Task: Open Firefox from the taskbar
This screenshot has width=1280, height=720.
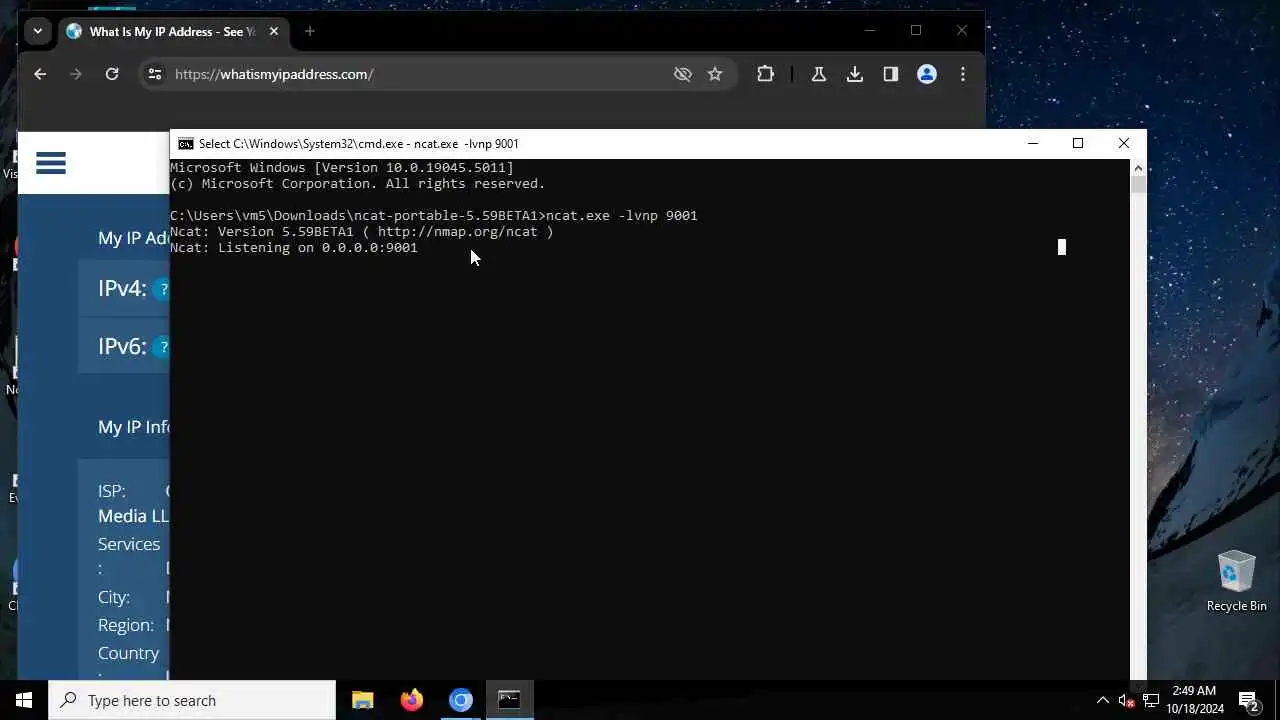Action: tap(412, 700)
